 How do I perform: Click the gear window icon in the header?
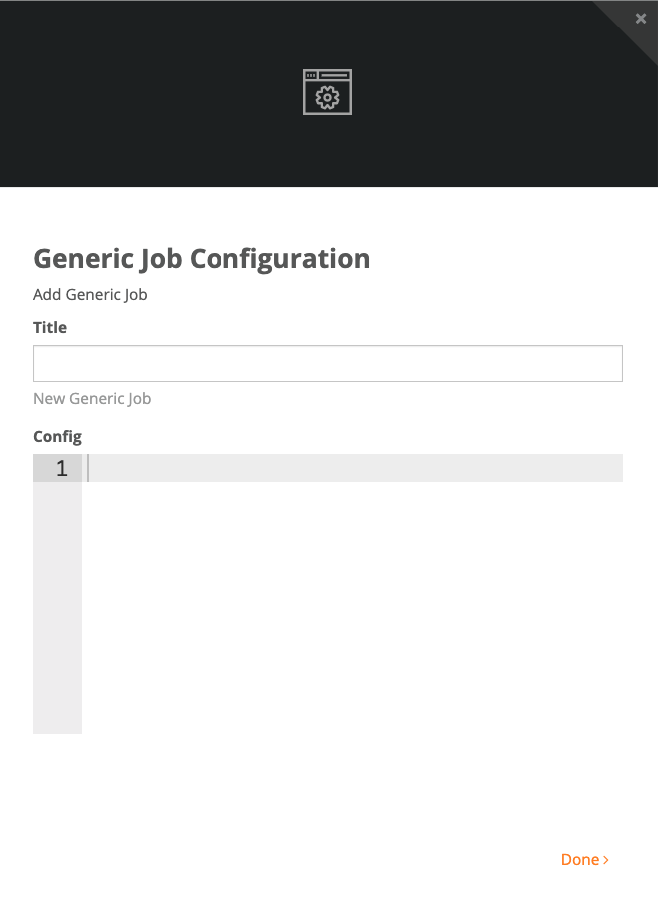(328, 92)
